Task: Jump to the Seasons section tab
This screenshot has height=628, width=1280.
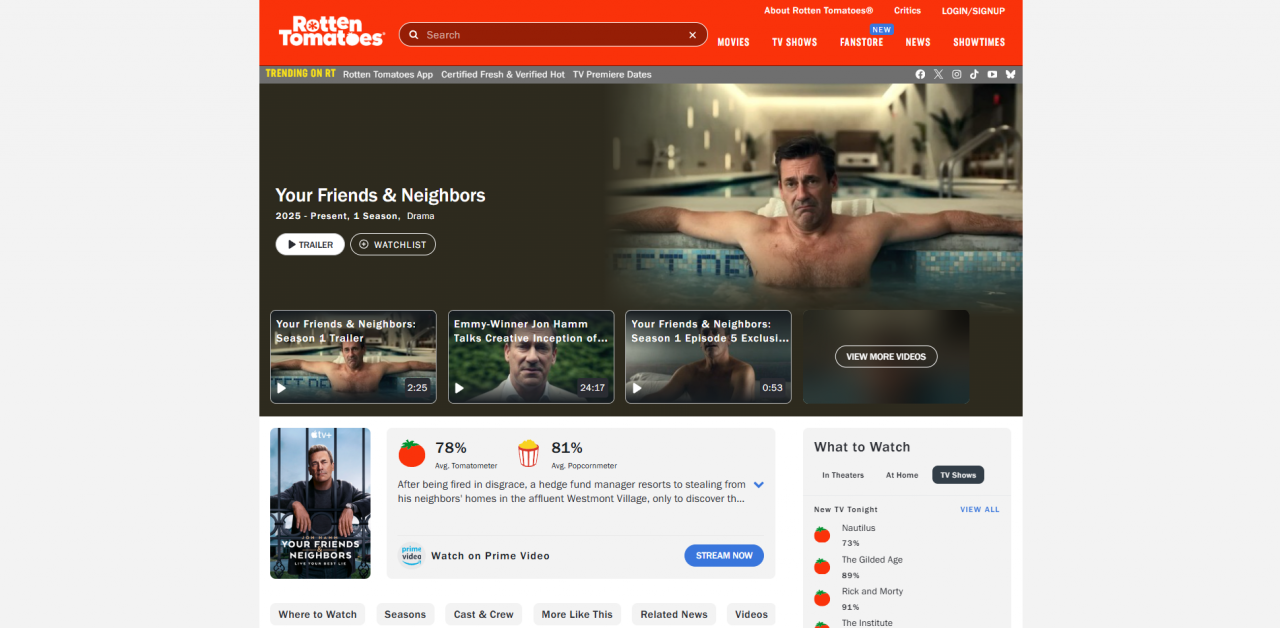Action: [x=405, y=614]
